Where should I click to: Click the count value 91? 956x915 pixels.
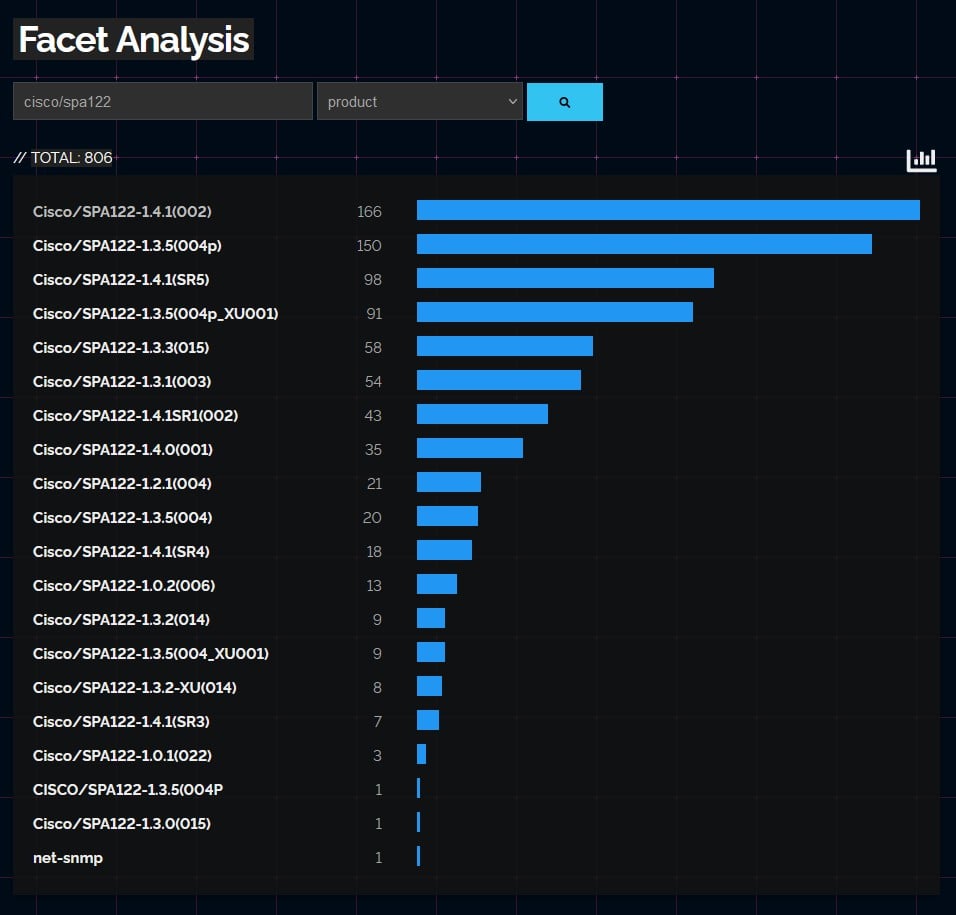[x=374, y=314]
